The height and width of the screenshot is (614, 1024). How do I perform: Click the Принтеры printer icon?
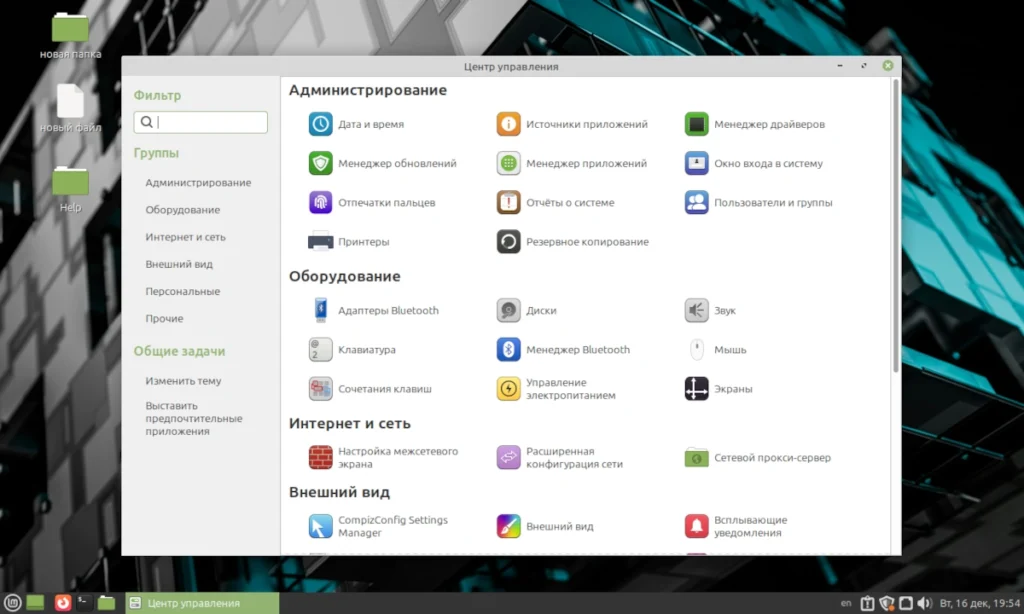pos(320,242)
